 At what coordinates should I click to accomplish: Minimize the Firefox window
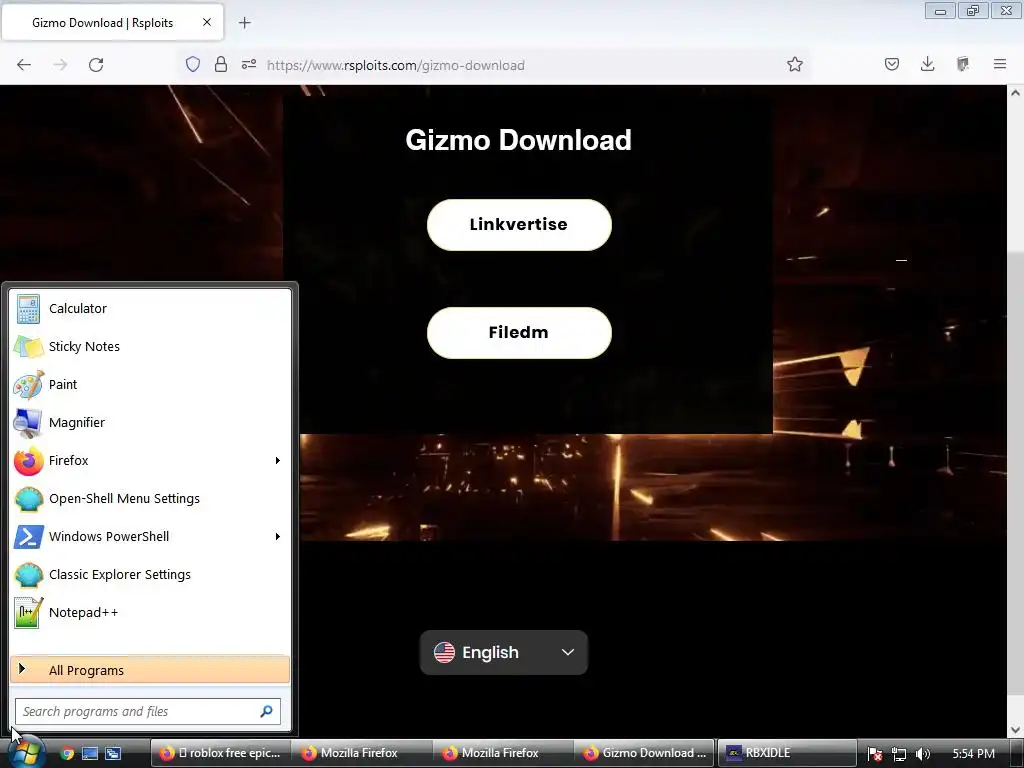click(x=940, y=10)
